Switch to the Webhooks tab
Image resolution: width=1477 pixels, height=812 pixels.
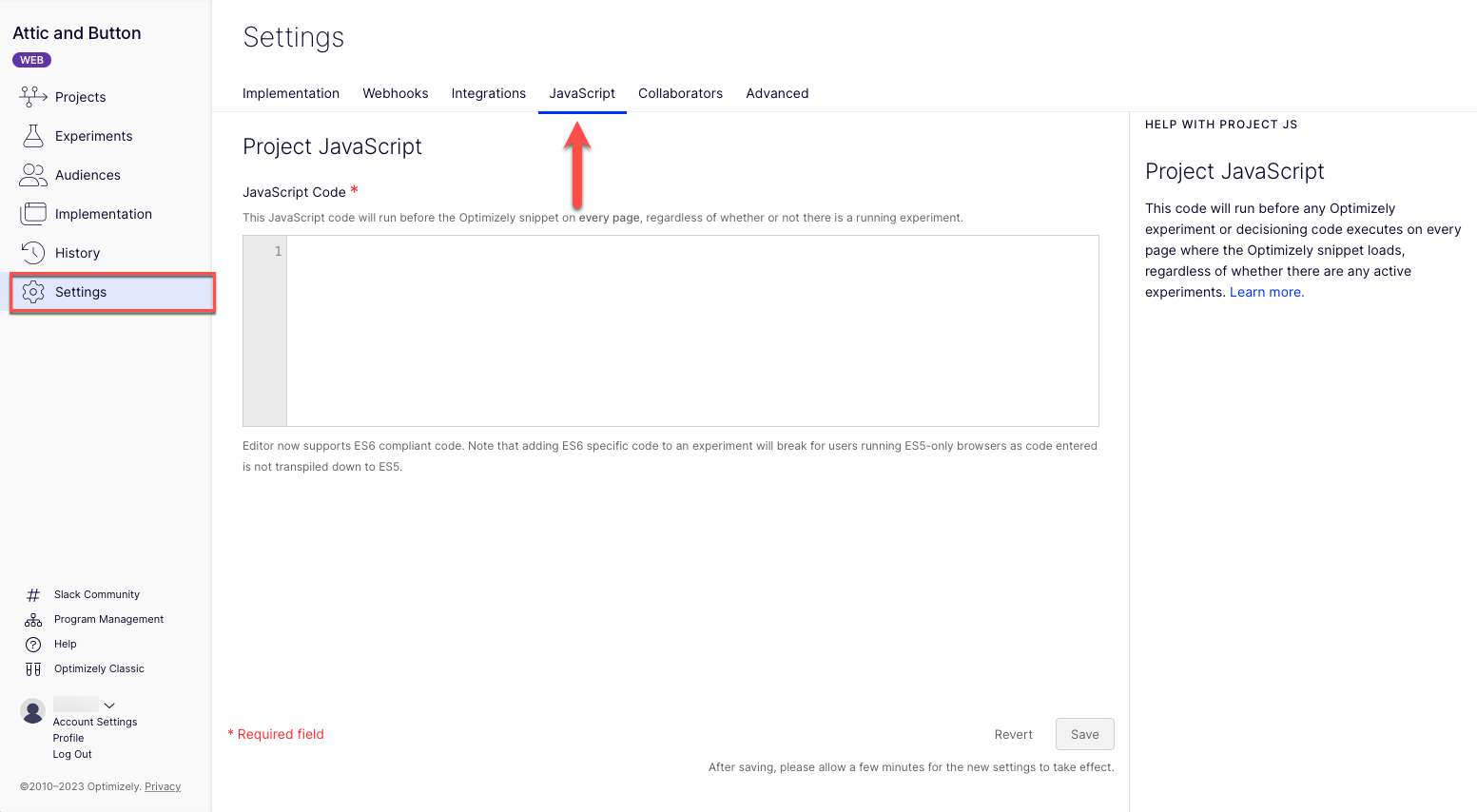tap(396, 92)
